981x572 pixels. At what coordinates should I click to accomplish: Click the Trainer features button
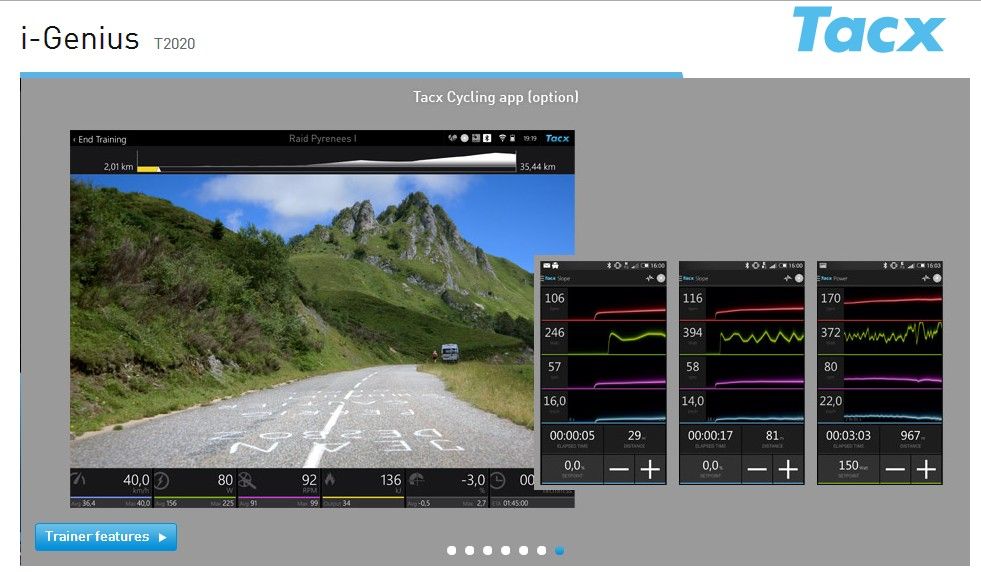tap(105, 537)
